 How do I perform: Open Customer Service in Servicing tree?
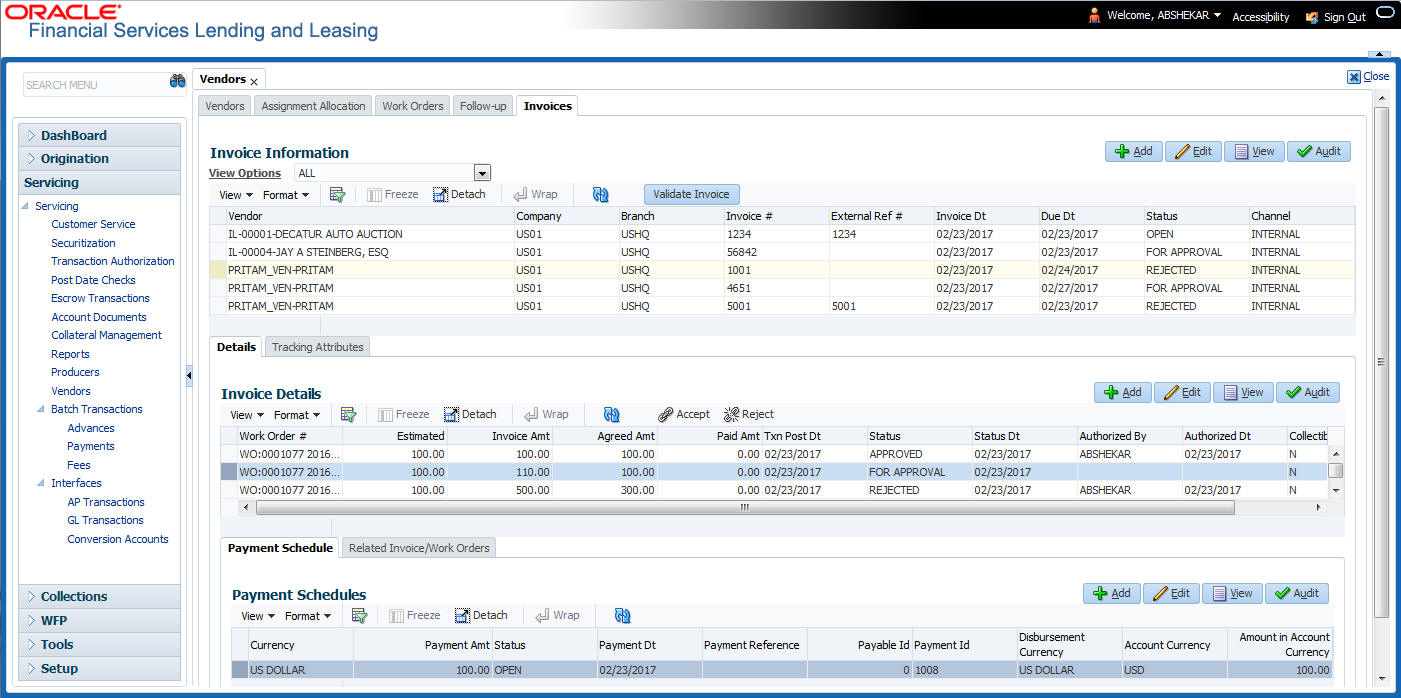click(93, 224)
